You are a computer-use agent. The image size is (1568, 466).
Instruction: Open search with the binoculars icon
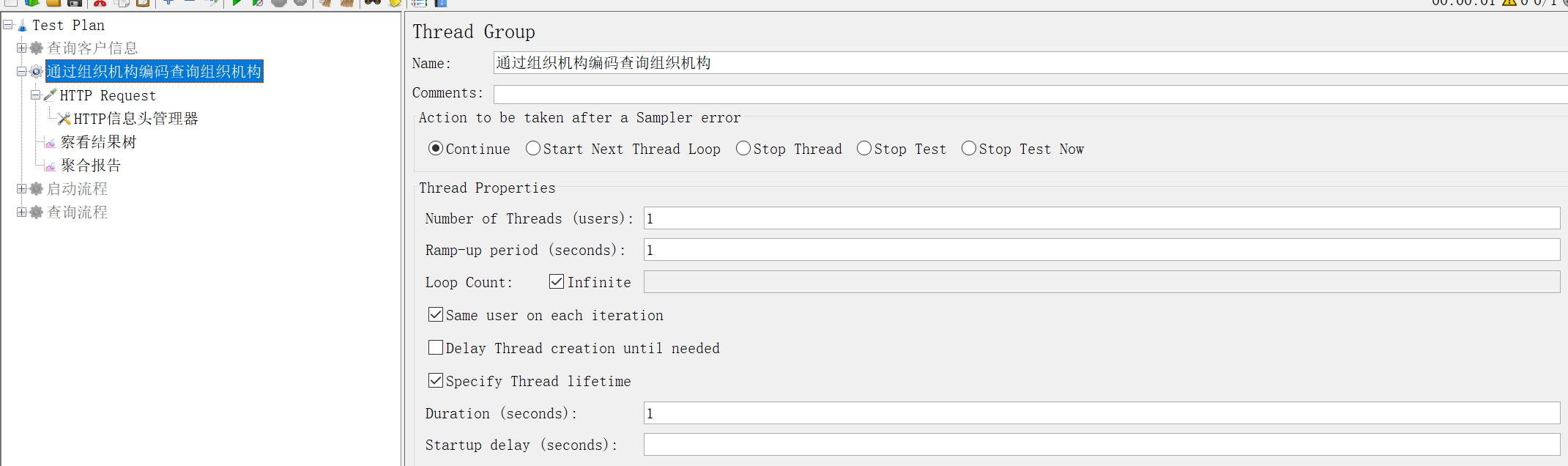374,4
